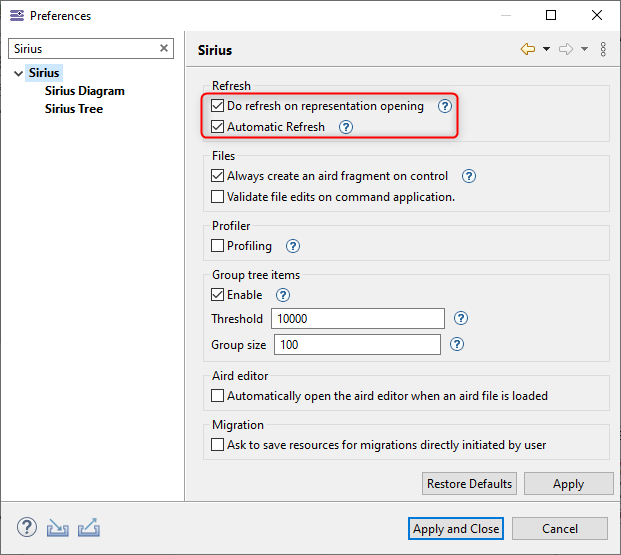Open help for Threshold field
This screenshot has width=621, height=555.
click(461, 319)
